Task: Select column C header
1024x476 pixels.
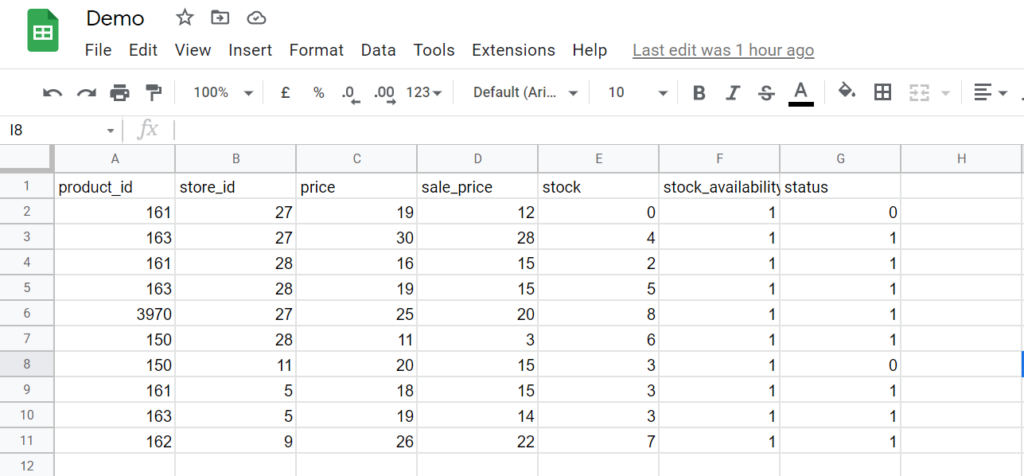Action: pos(357,159)
